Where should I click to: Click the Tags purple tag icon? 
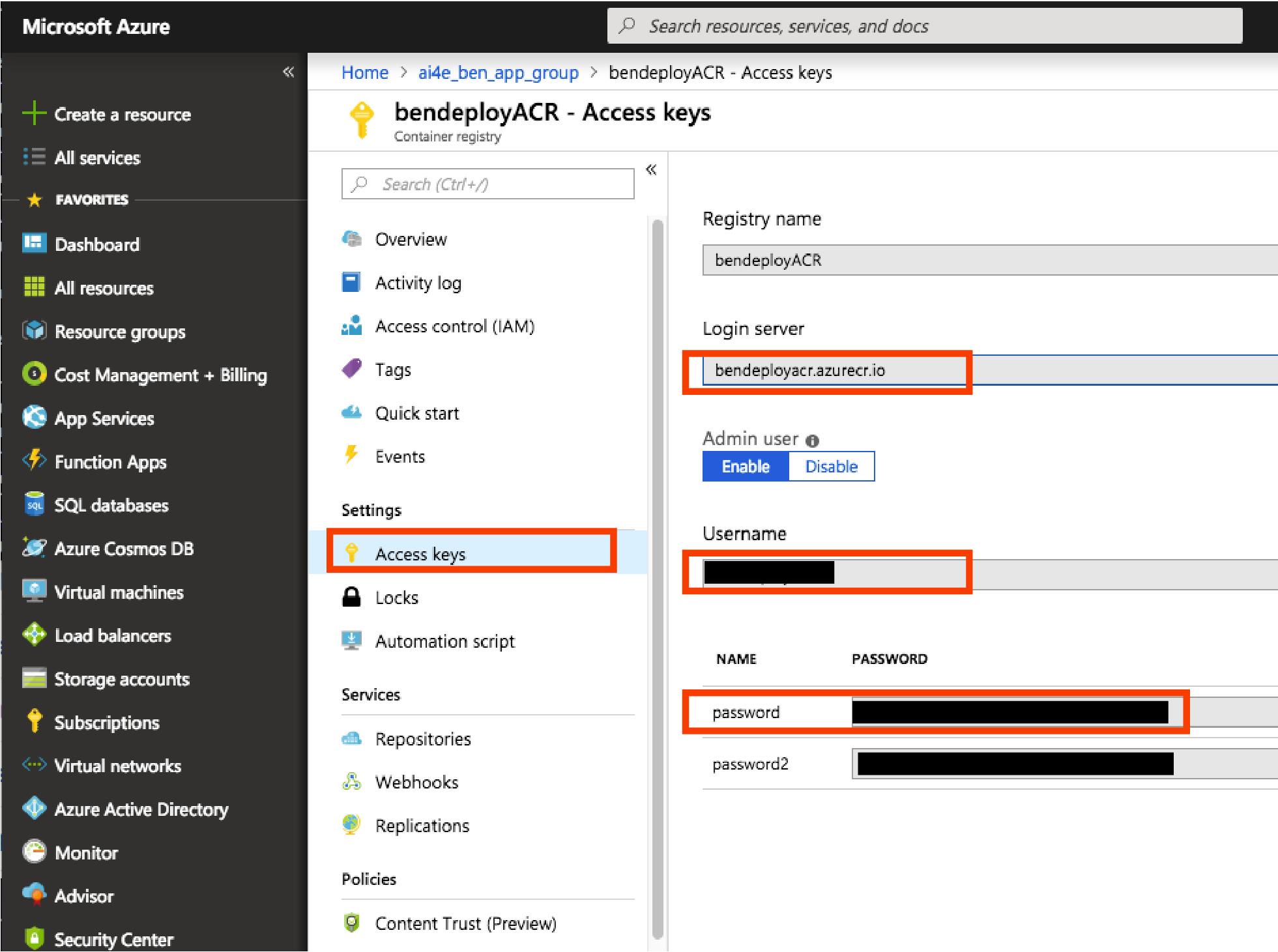tap(352, 369)
